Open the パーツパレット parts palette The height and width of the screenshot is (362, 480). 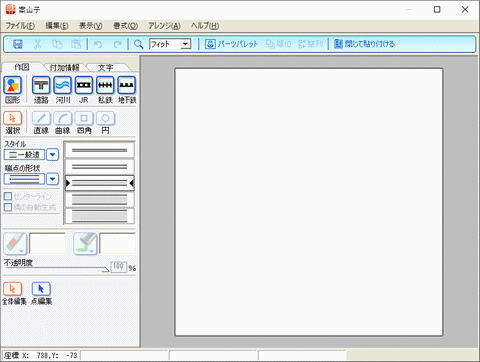pyautogui.click(x=231, y=44)
